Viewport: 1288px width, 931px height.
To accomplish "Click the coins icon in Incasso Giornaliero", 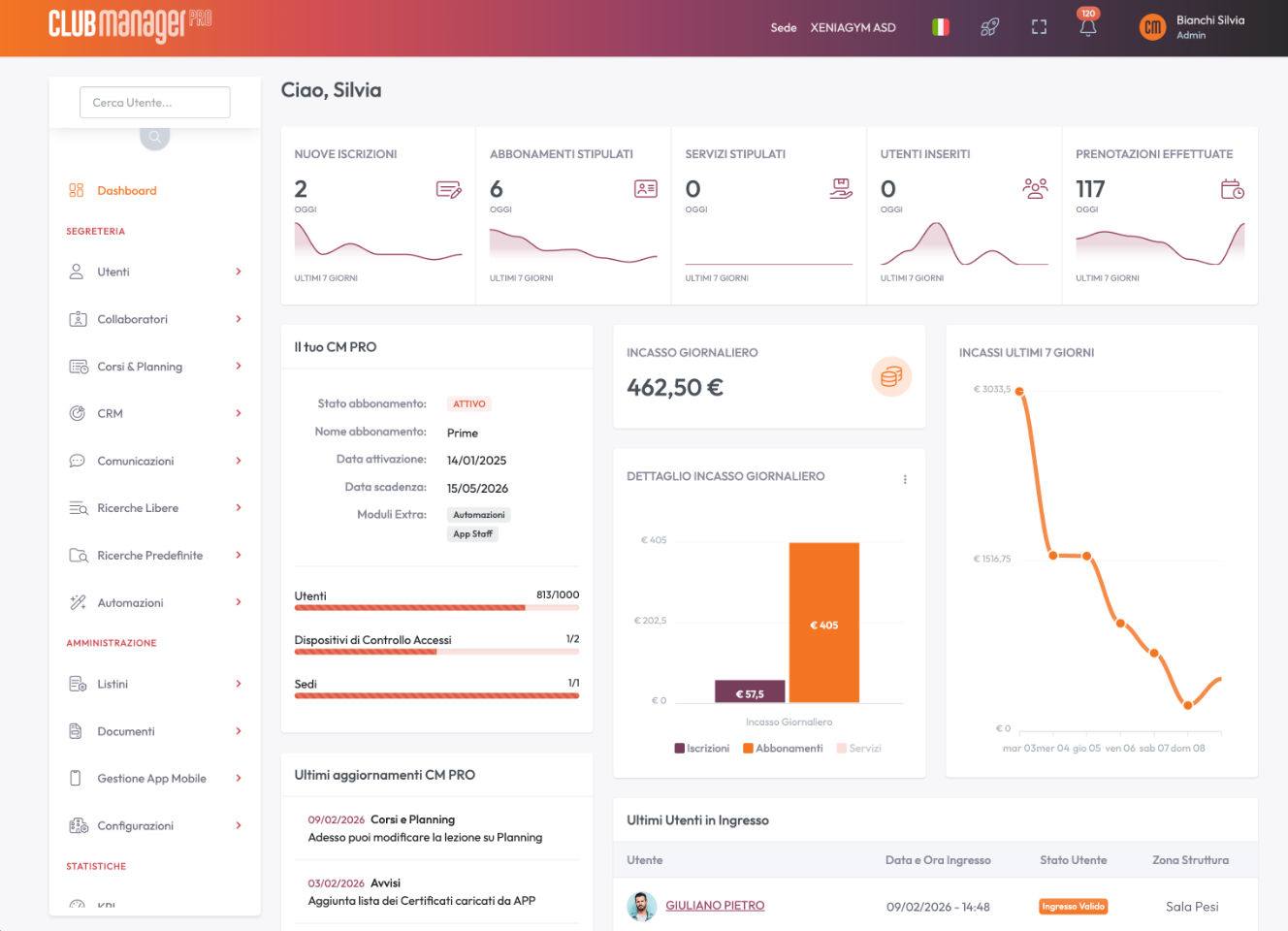I will (891, 376).
